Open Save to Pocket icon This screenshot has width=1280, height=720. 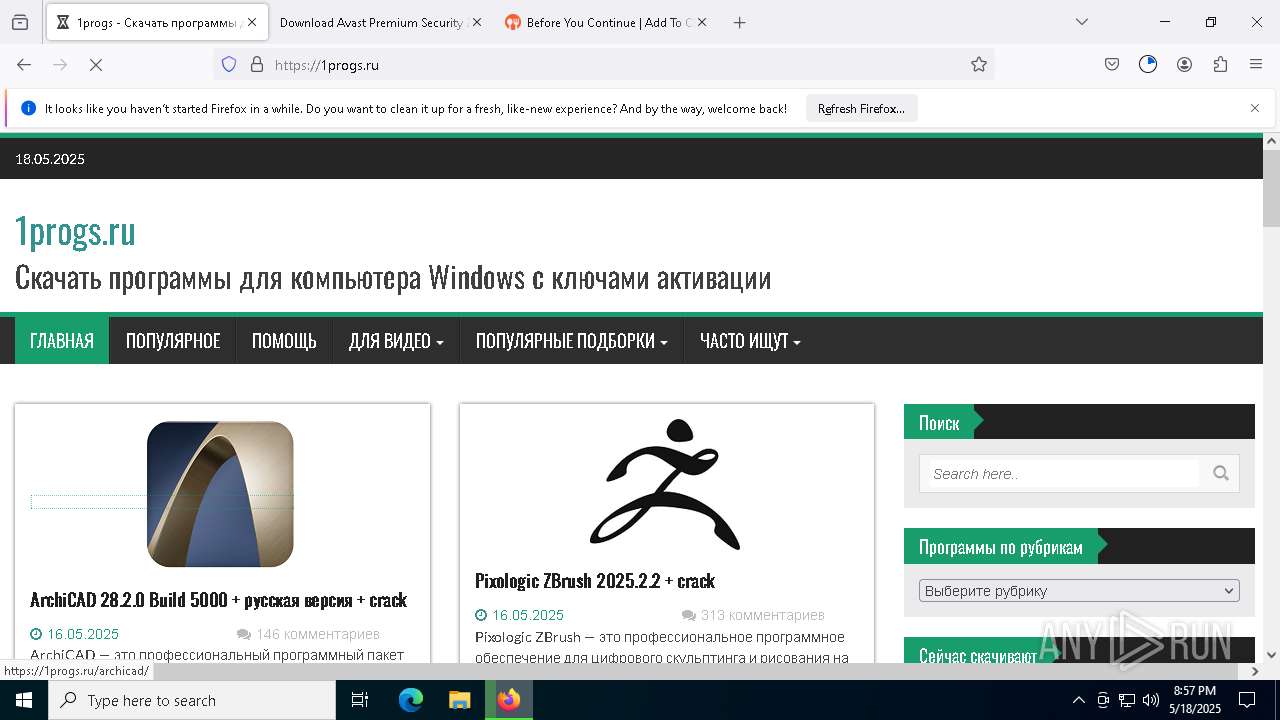click(x=1112, y=64)
